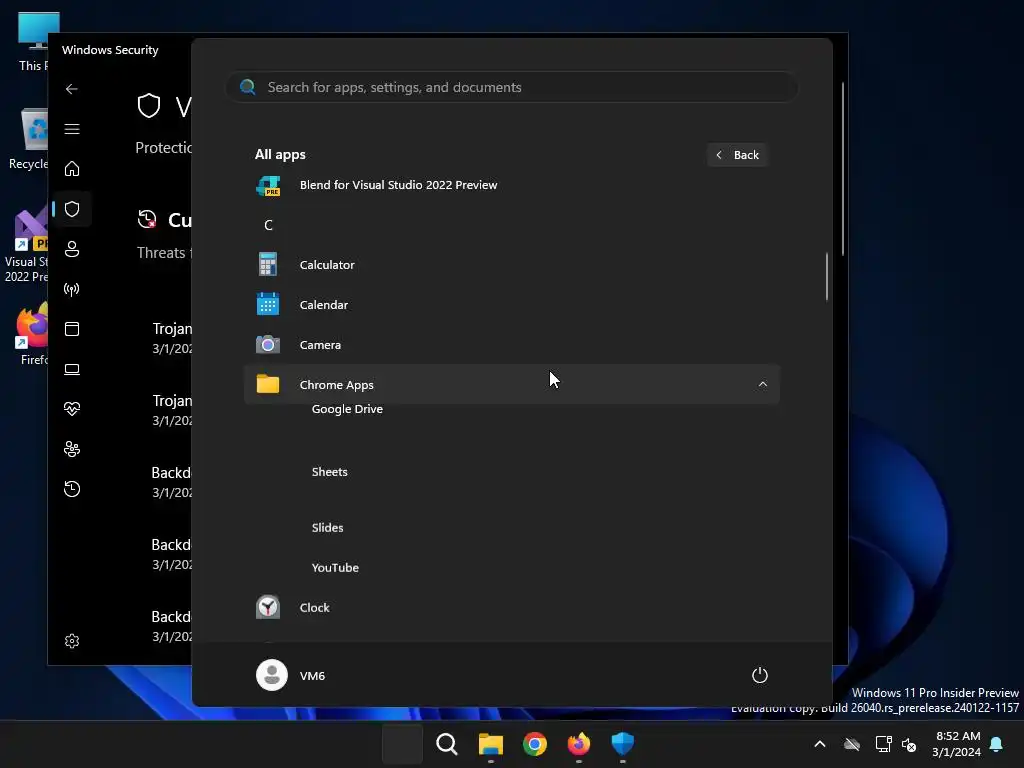Open Blend for Visual Studio 2022 Preview
The image size is (1024, 768).
coord(511,185)
